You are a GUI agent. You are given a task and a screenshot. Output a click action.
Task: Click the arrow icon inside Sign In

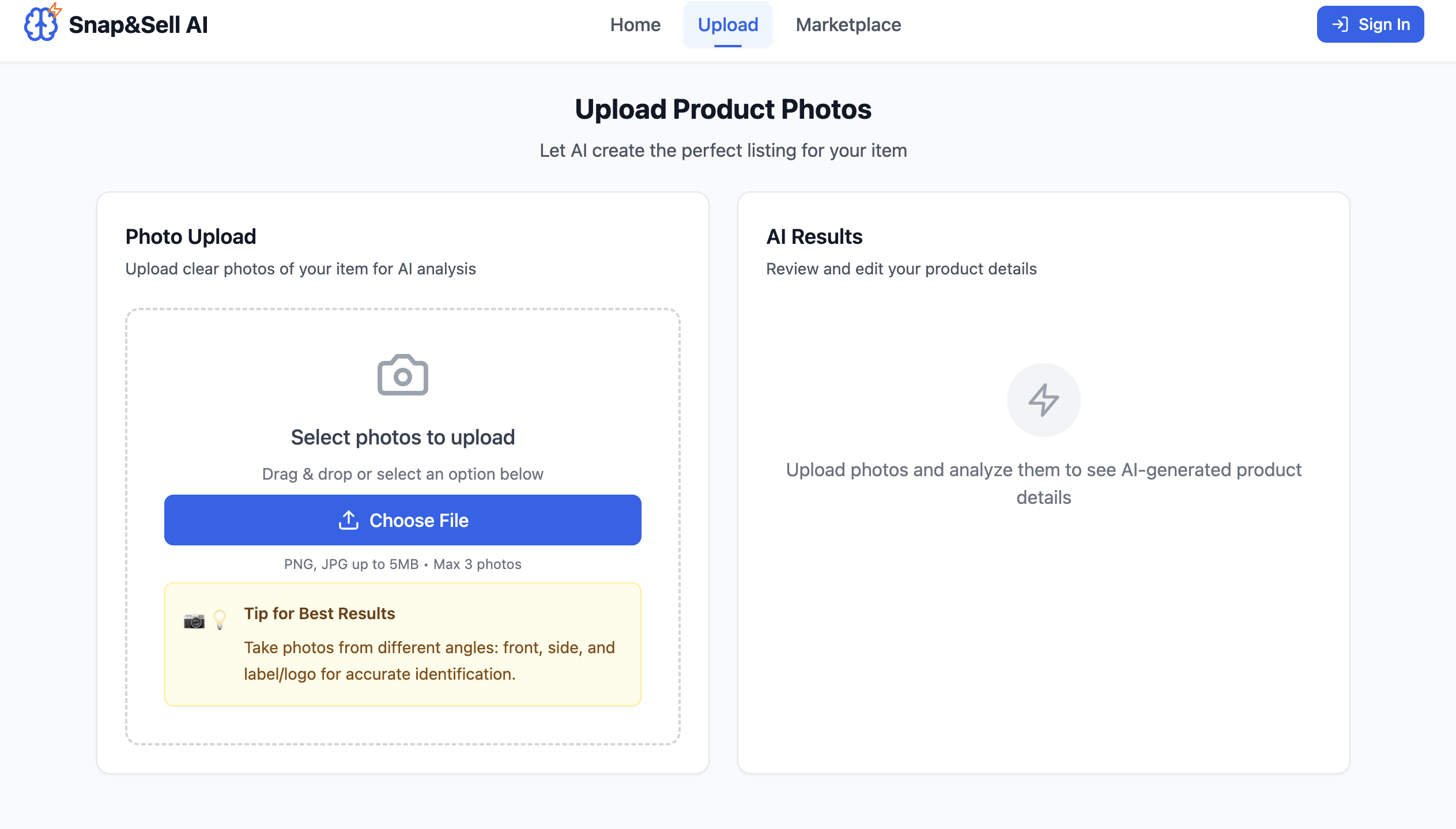[1340, 24]
